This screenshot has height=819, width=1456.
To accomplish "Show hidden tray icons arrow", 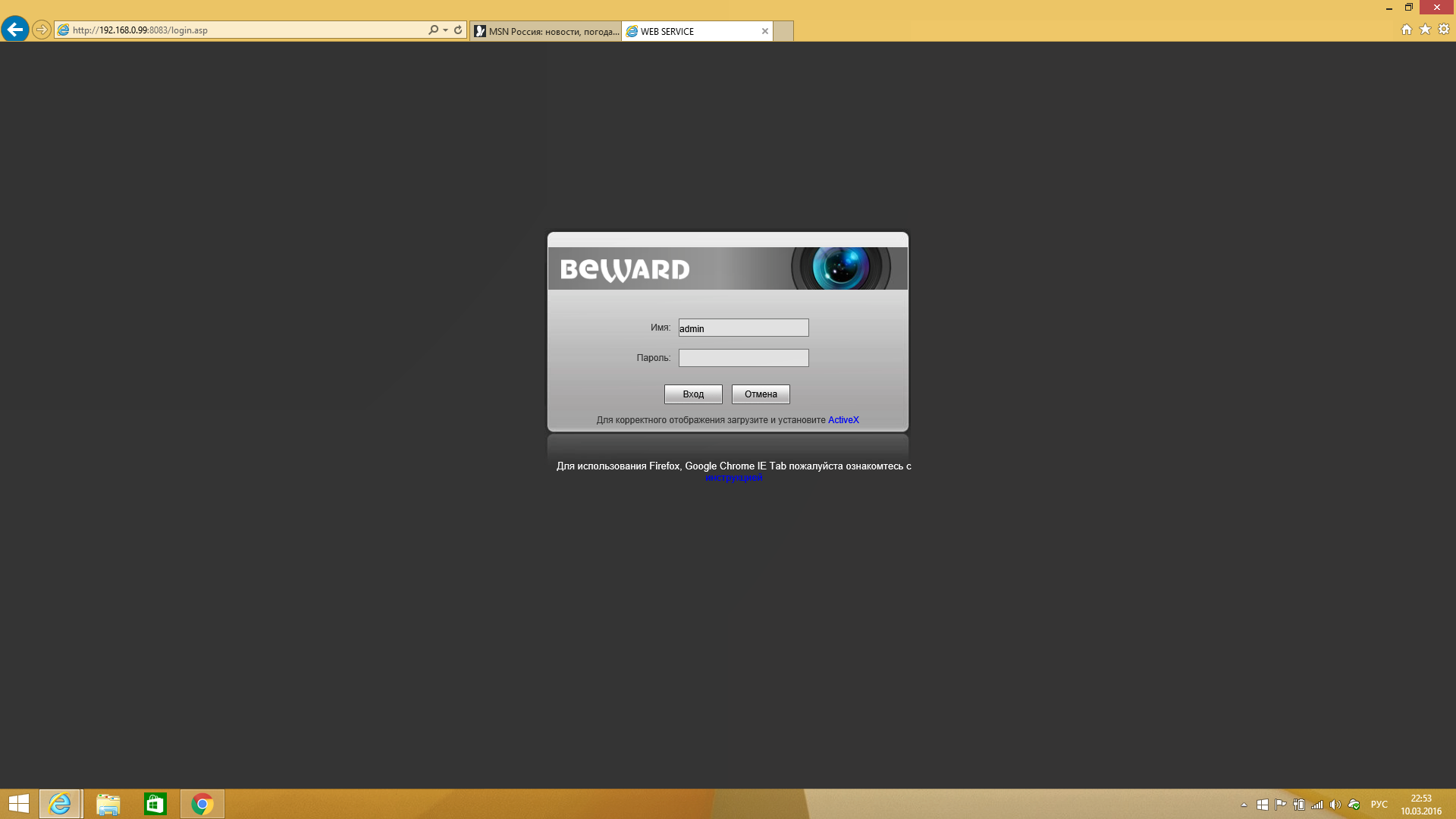I will (x=1244, y=805).
